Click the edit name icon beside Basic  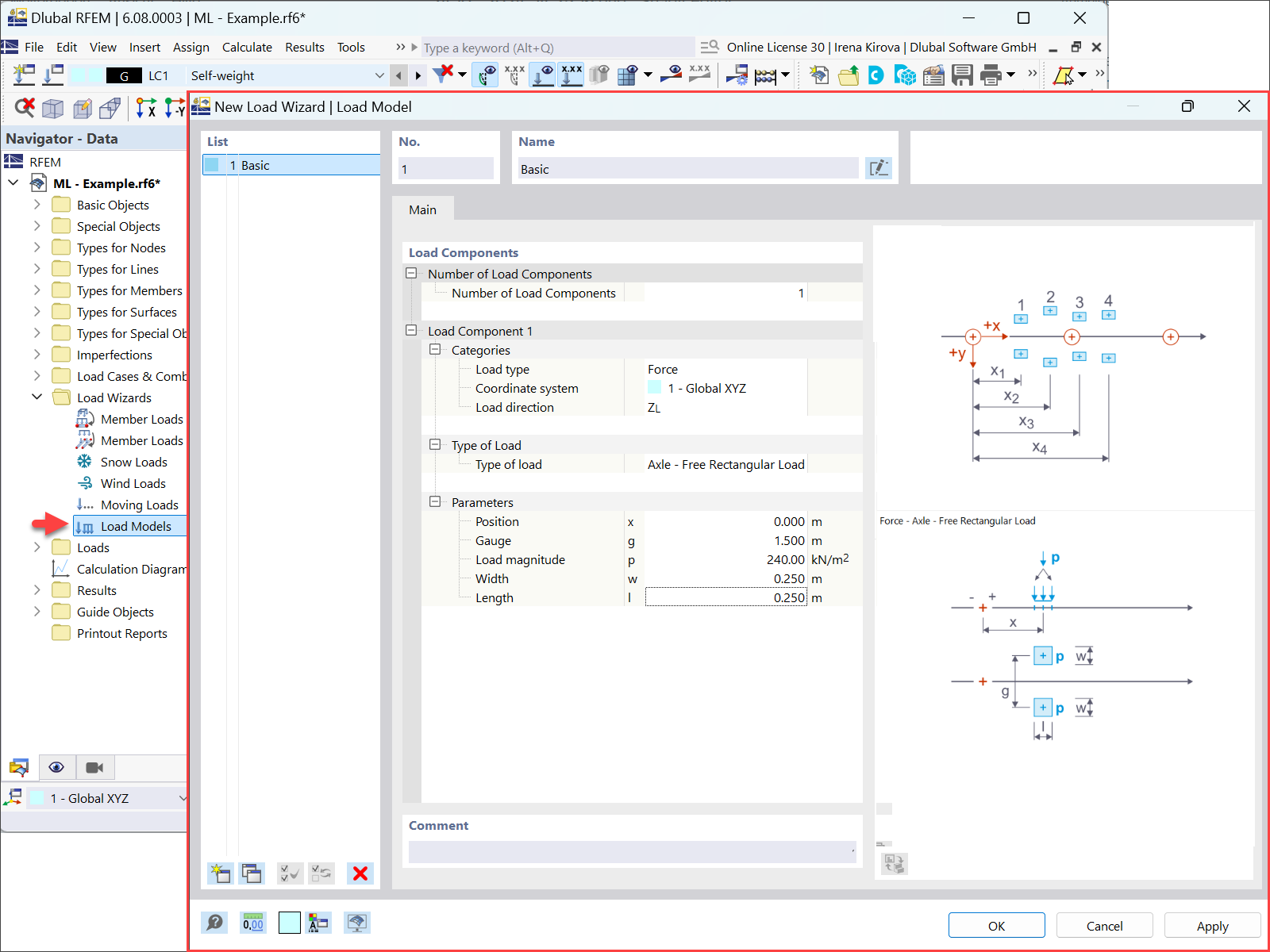coord(879,168)
